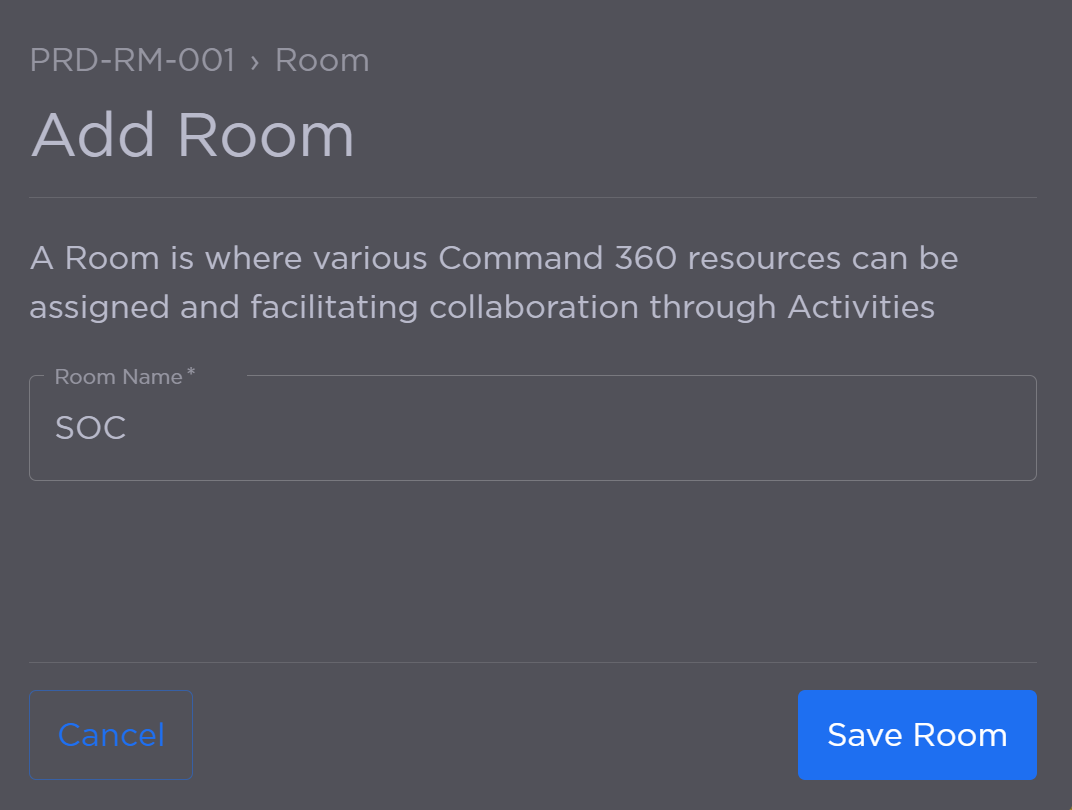The image size is (1072, 810).
Task: Open the PRD-RM-001 breadcrumb link
Action: pyautogui.click(x=131, y=60)
